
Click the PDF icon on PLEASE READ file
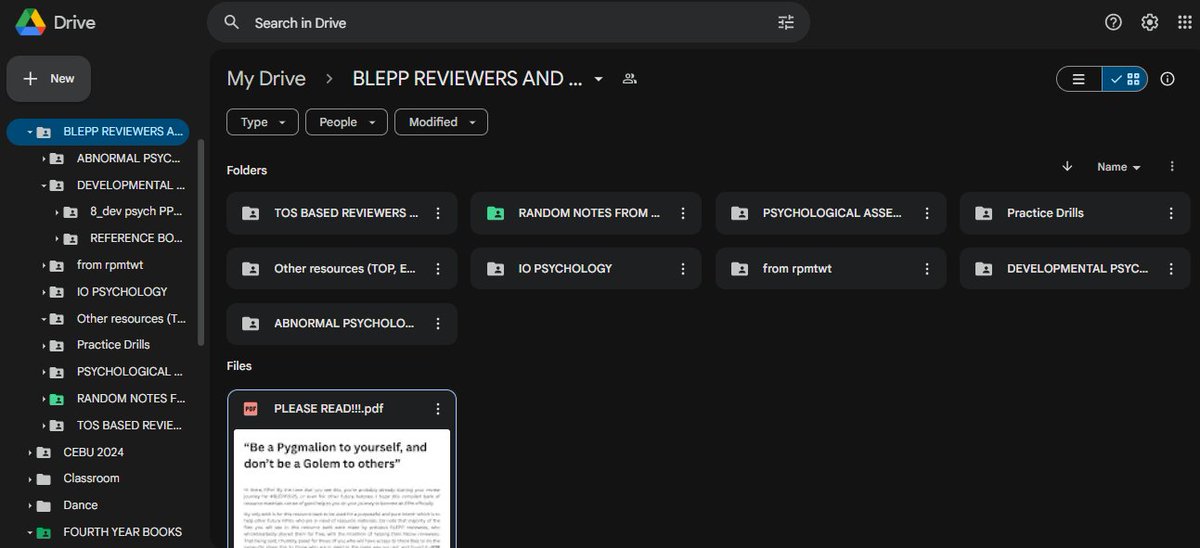tap(251, 409)
